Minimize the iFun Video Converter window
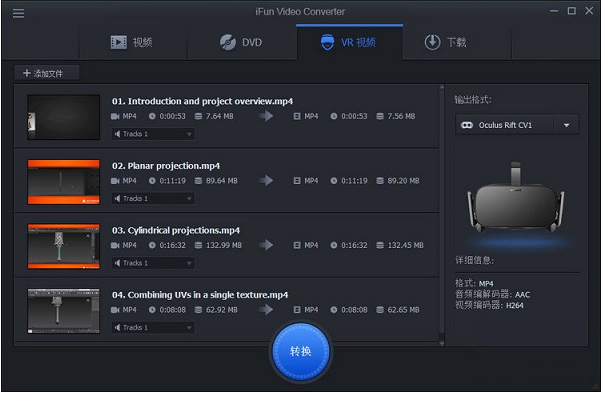 pos(554,11)
